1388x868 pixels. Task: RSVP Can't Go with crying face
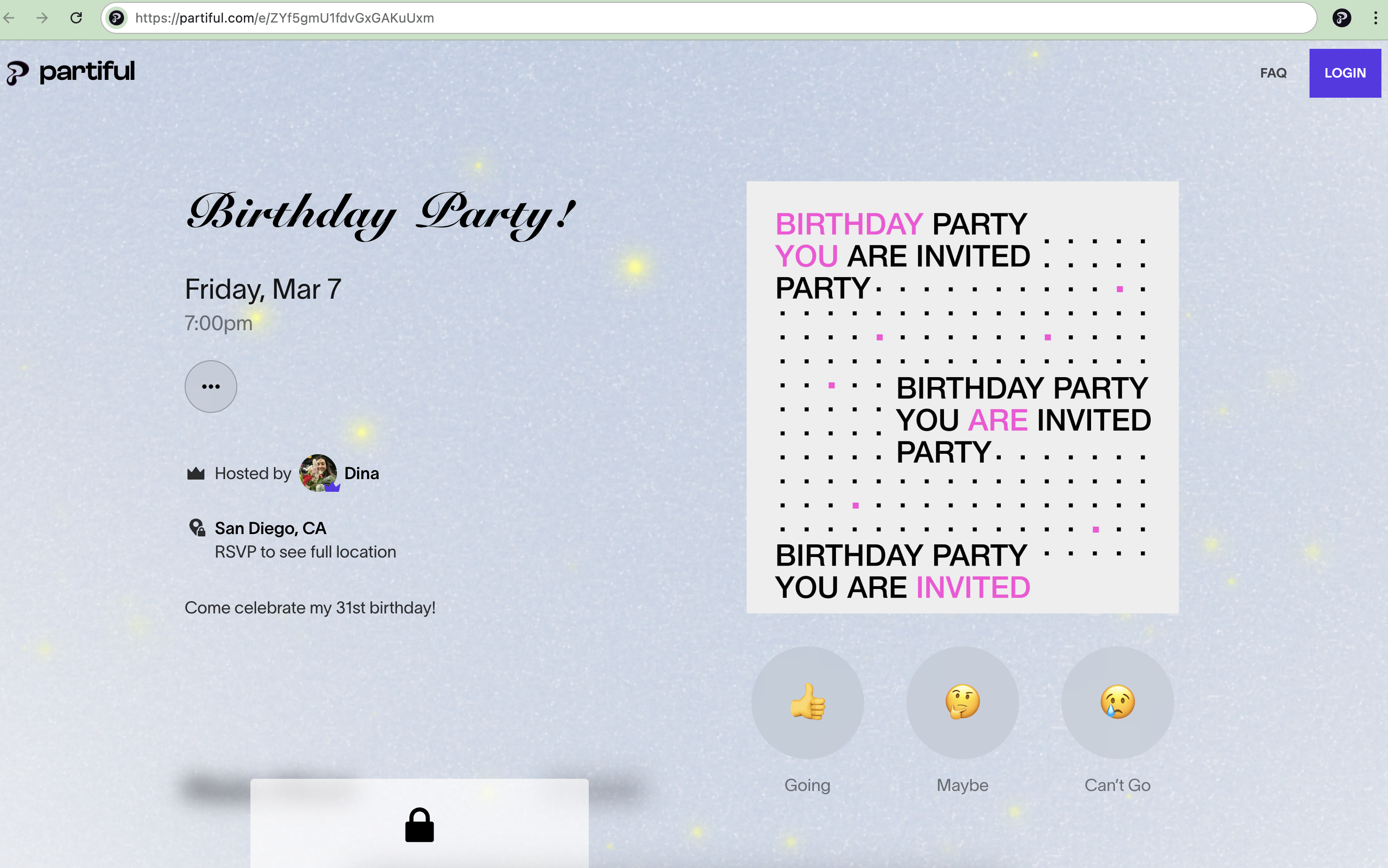(x=1117, y=703)
